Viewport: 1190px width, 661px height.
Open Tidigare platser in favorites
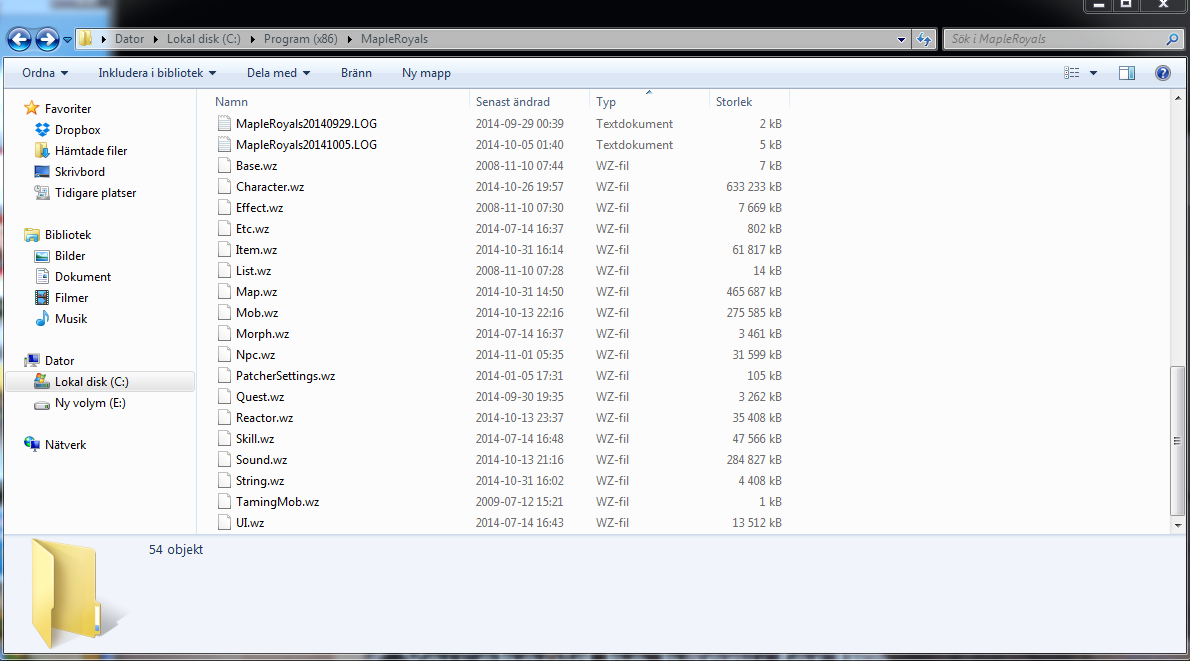tap(96, 193)
